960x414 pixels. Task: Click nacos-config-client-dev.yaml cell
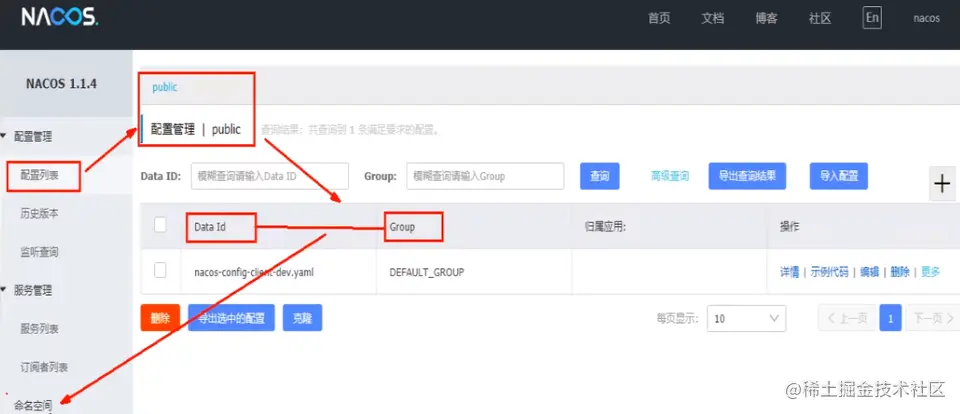click(254, 272)
